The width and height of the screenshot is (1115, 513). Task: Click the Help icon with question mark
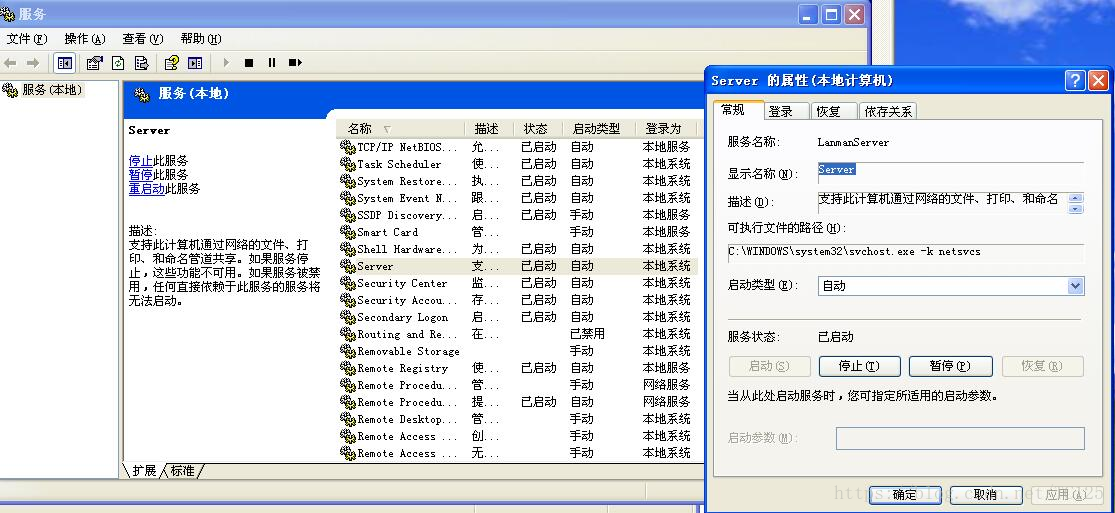point(171,63)
